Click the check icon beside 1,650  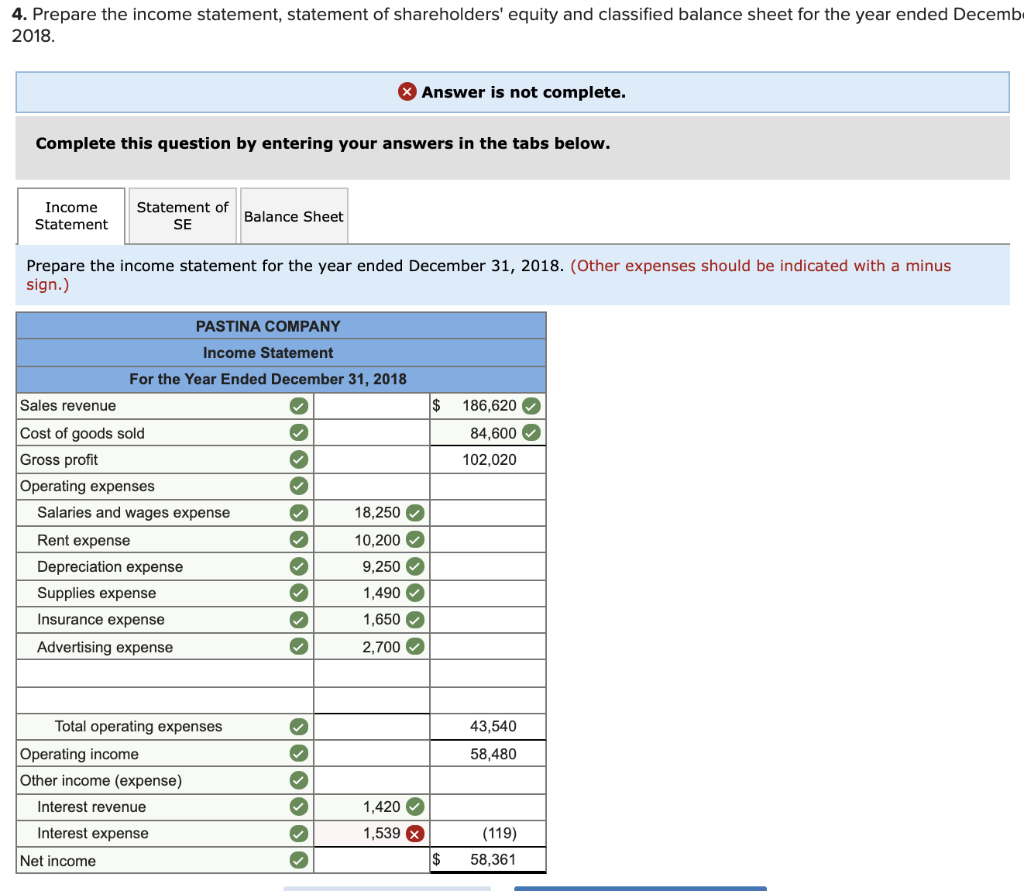[x=415, y=619]
